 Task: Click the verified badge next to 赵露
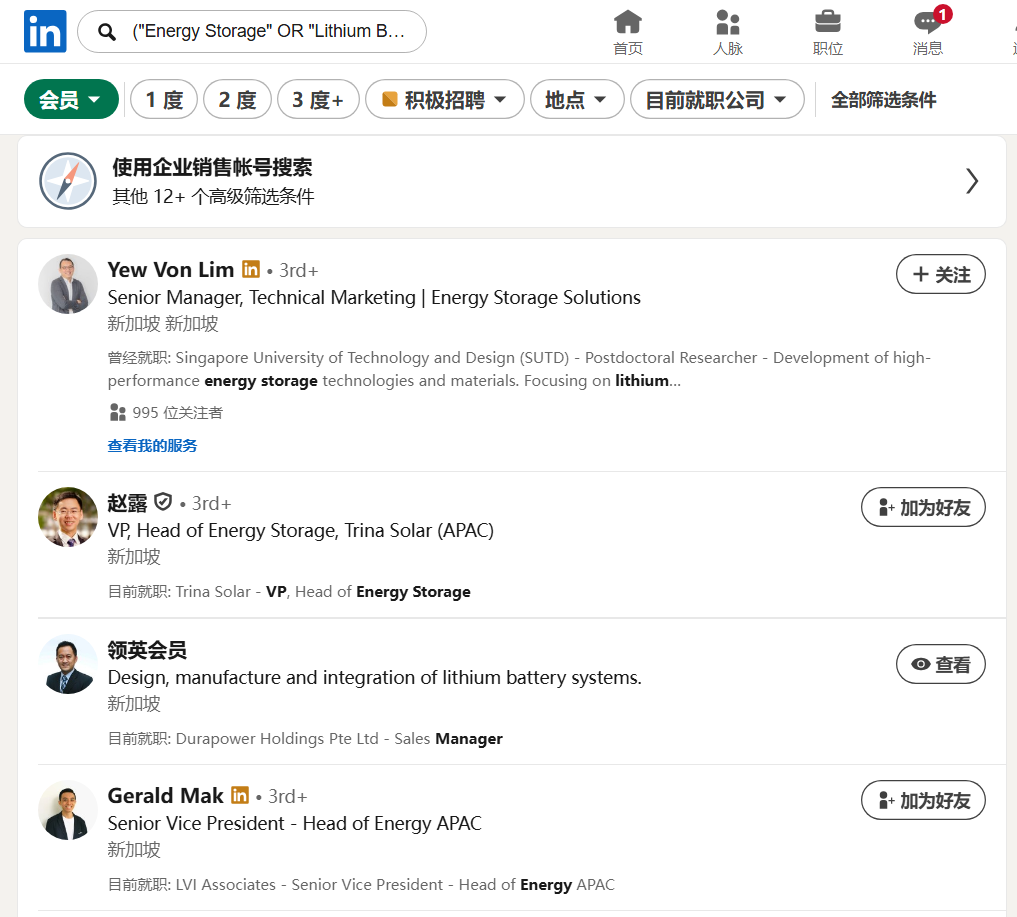(x=162, y=501)
